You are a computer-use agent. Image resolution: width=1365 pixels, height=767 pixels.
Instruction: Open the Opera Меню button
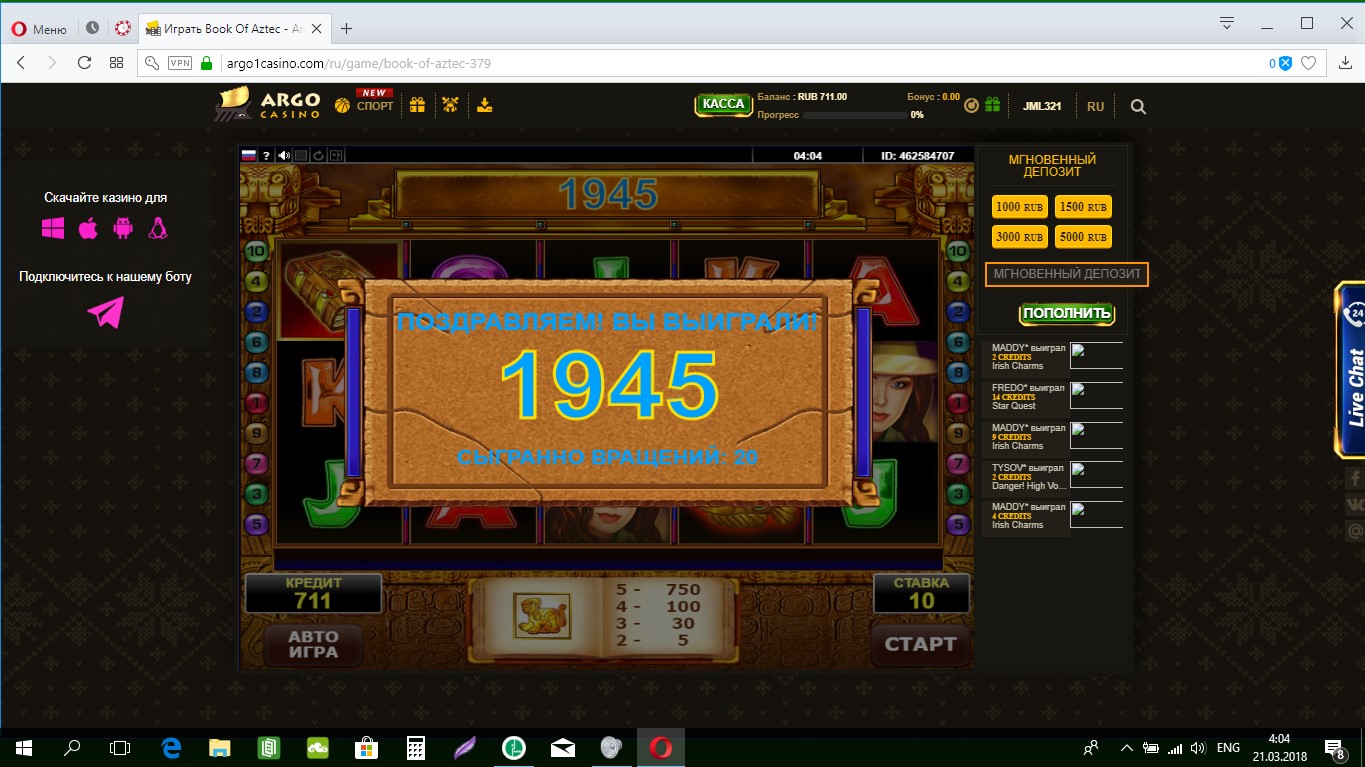pyautogui.click(x=38, y=29)
